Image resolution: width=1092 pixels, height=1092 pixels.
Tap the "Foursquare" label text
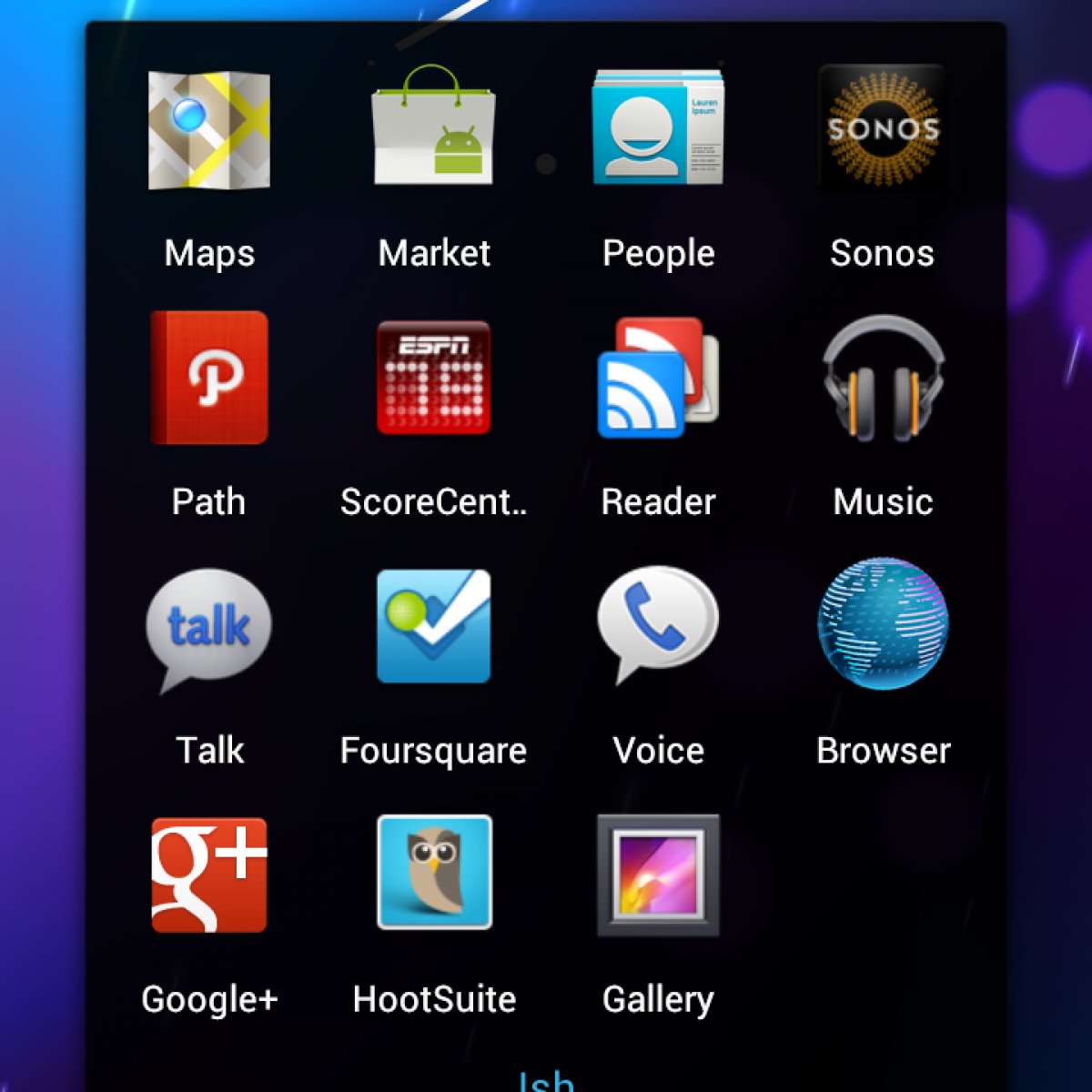(x=434, y=752)
